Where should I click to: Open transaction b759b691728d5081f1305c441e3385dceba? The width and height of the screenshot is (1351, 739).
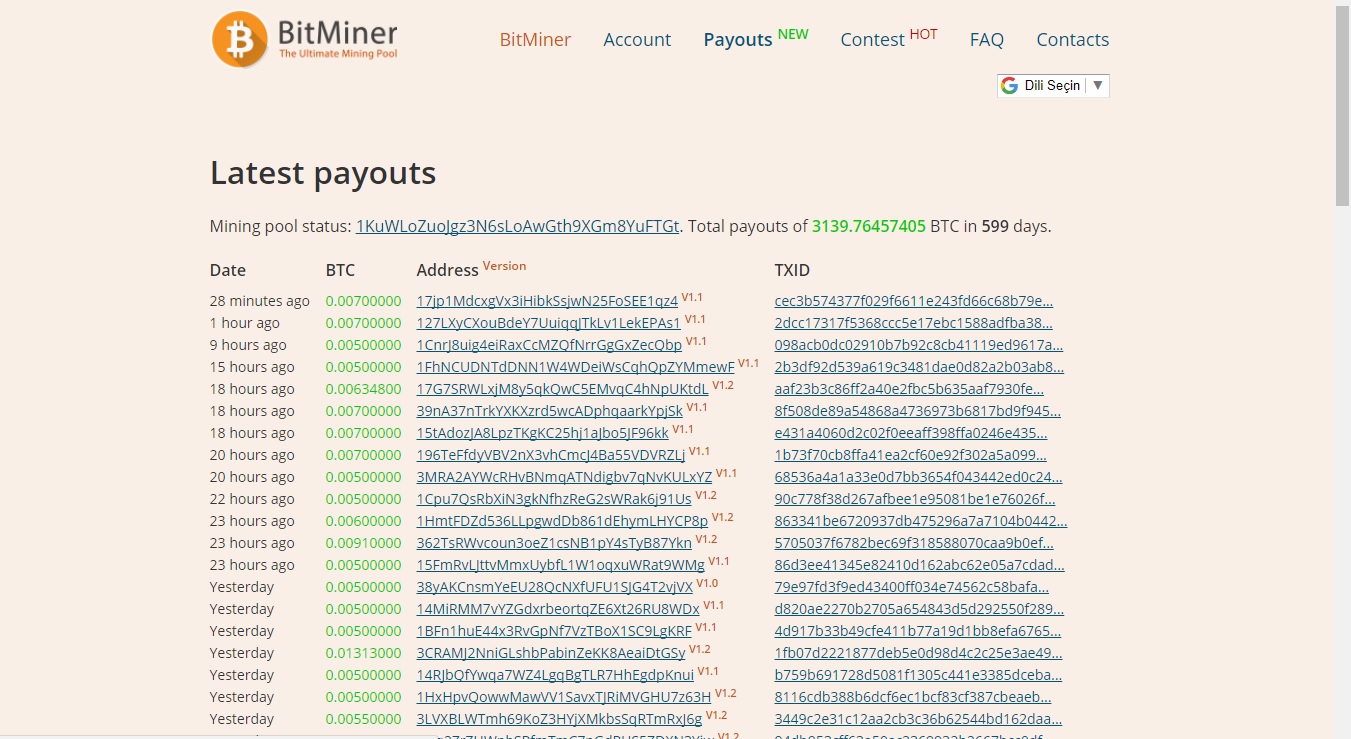tap(919, 675)
